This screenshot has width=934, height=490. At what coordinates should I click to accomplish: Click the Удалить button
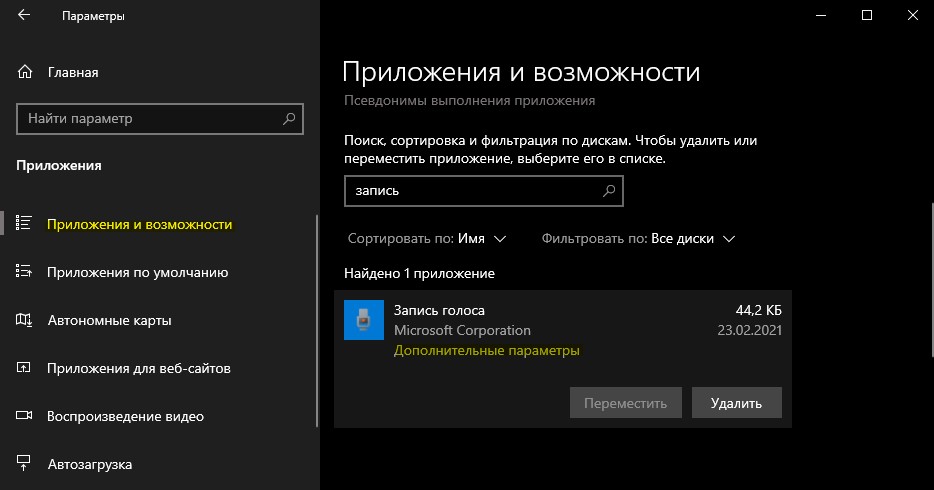point(736,403)
